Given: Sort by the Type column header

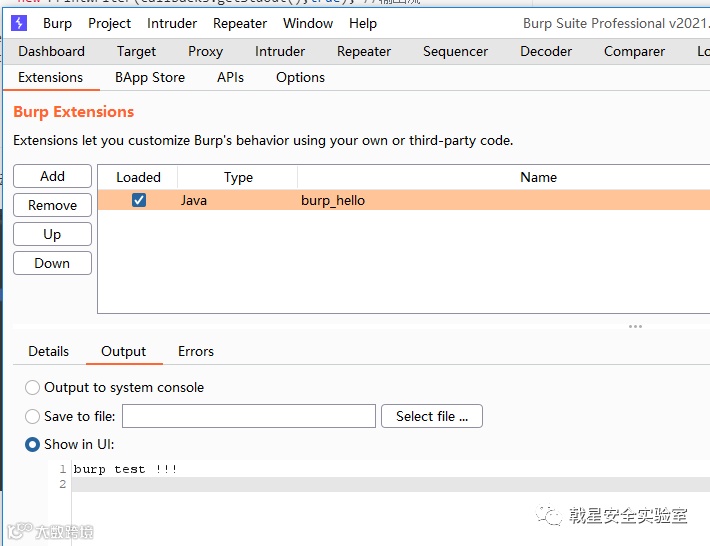Looking at the screenshot, I should 238,177.
